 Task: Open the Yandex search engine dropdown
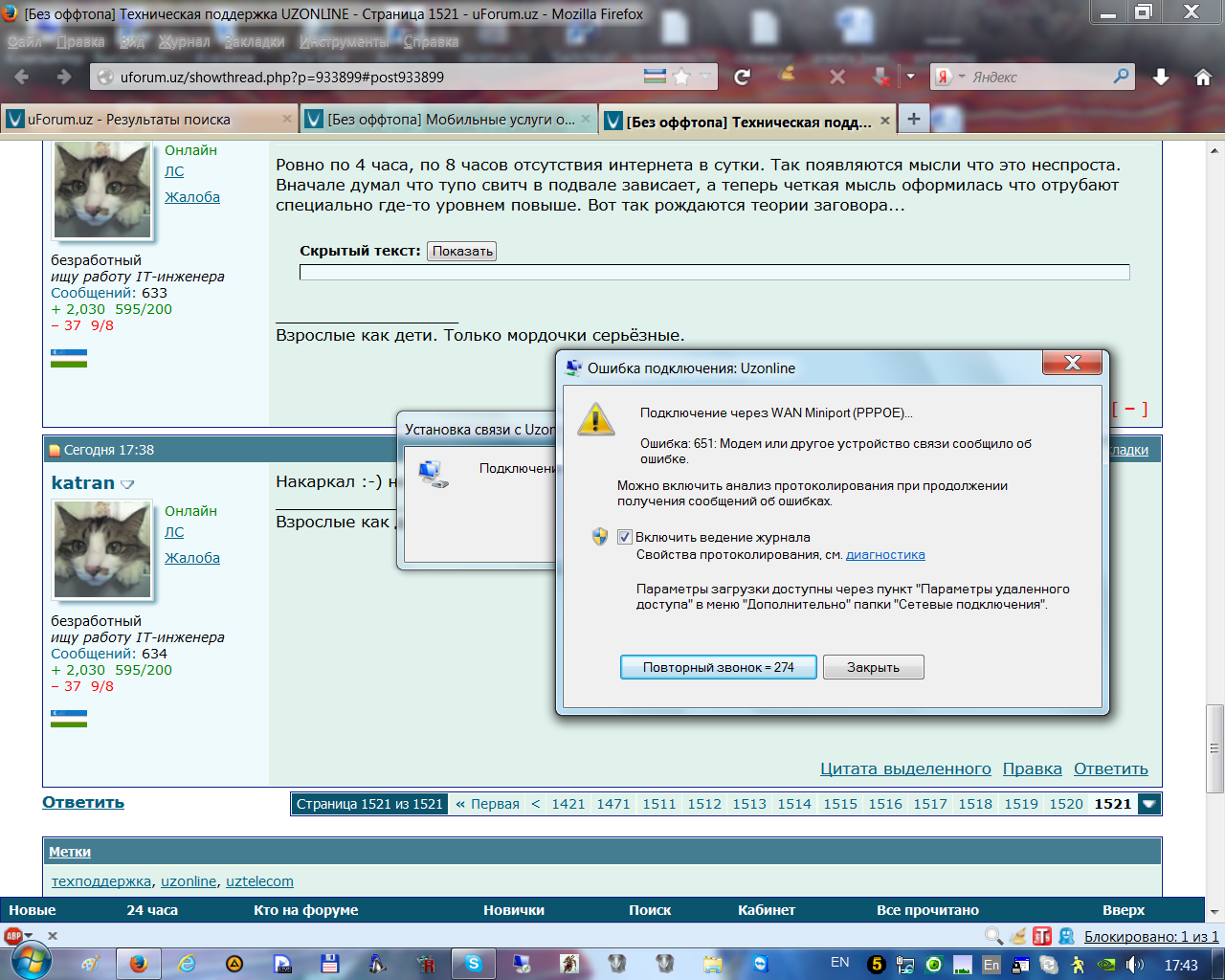(x=962, y=77)
